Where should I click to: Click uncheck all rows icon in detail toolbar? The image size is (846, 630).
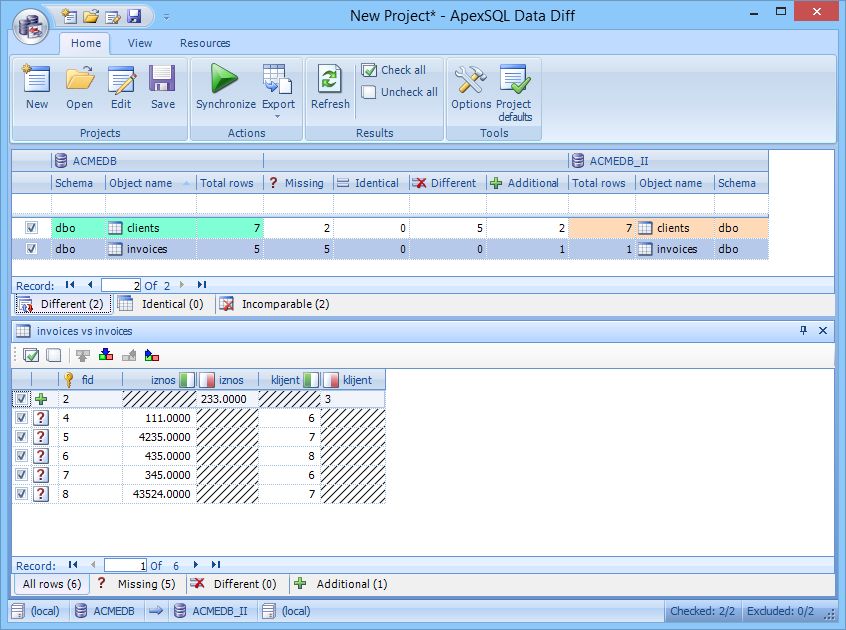pos(53,355)
